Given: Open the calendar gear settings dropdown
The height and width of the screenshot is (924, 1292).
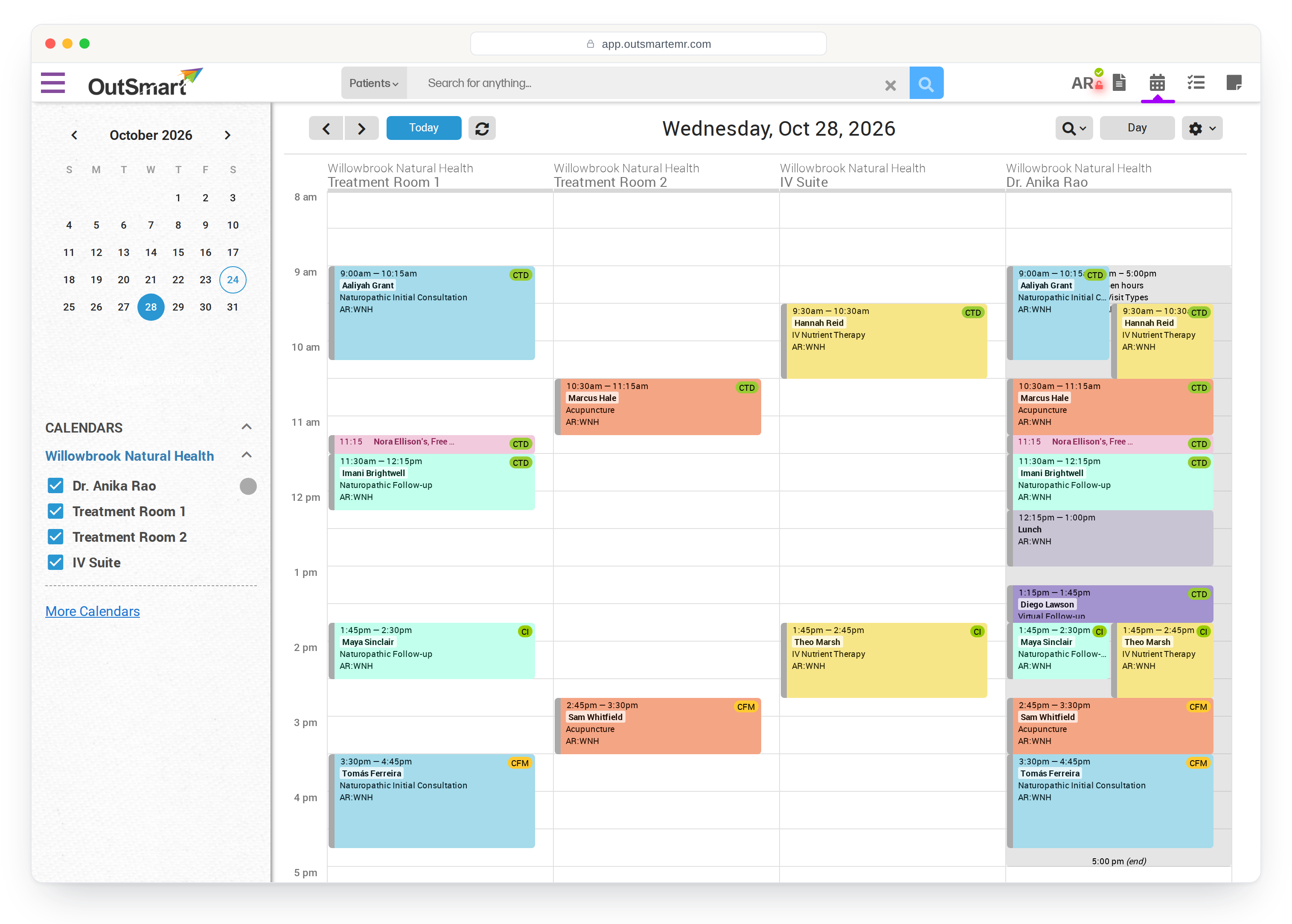Looking at the screenshot, I should tap(1202, 128).
